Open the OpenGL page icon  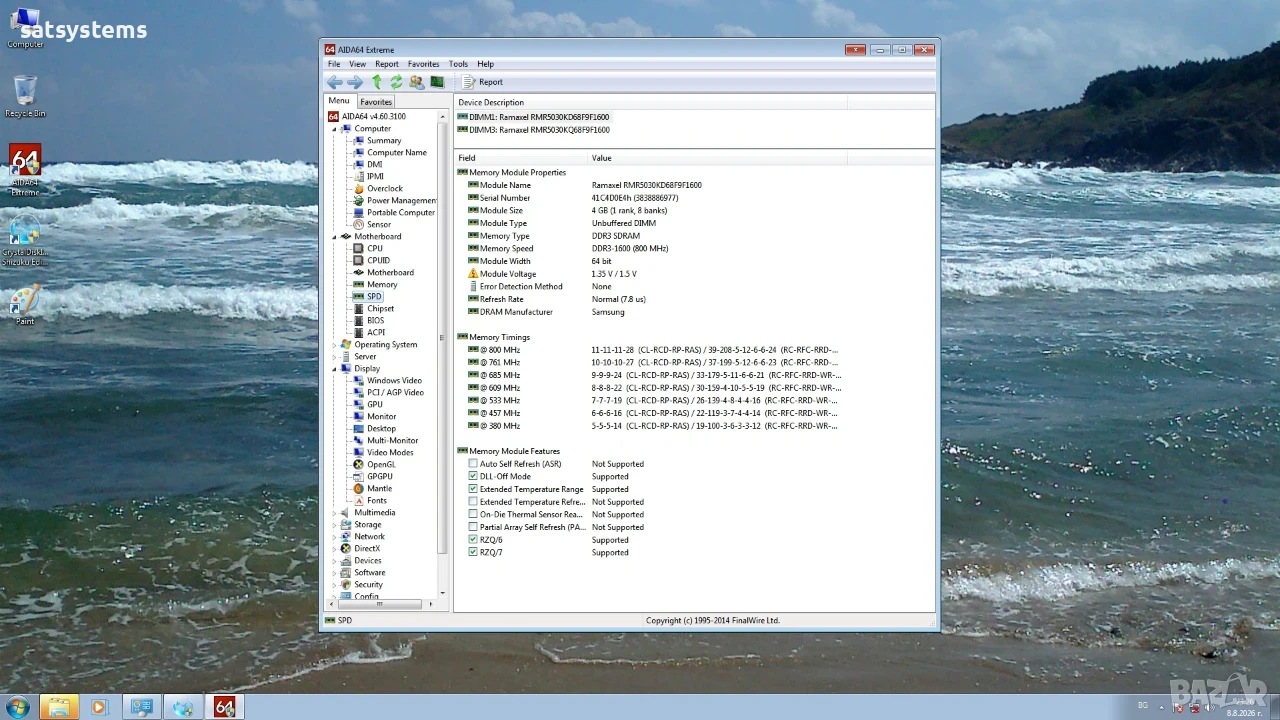359,465
